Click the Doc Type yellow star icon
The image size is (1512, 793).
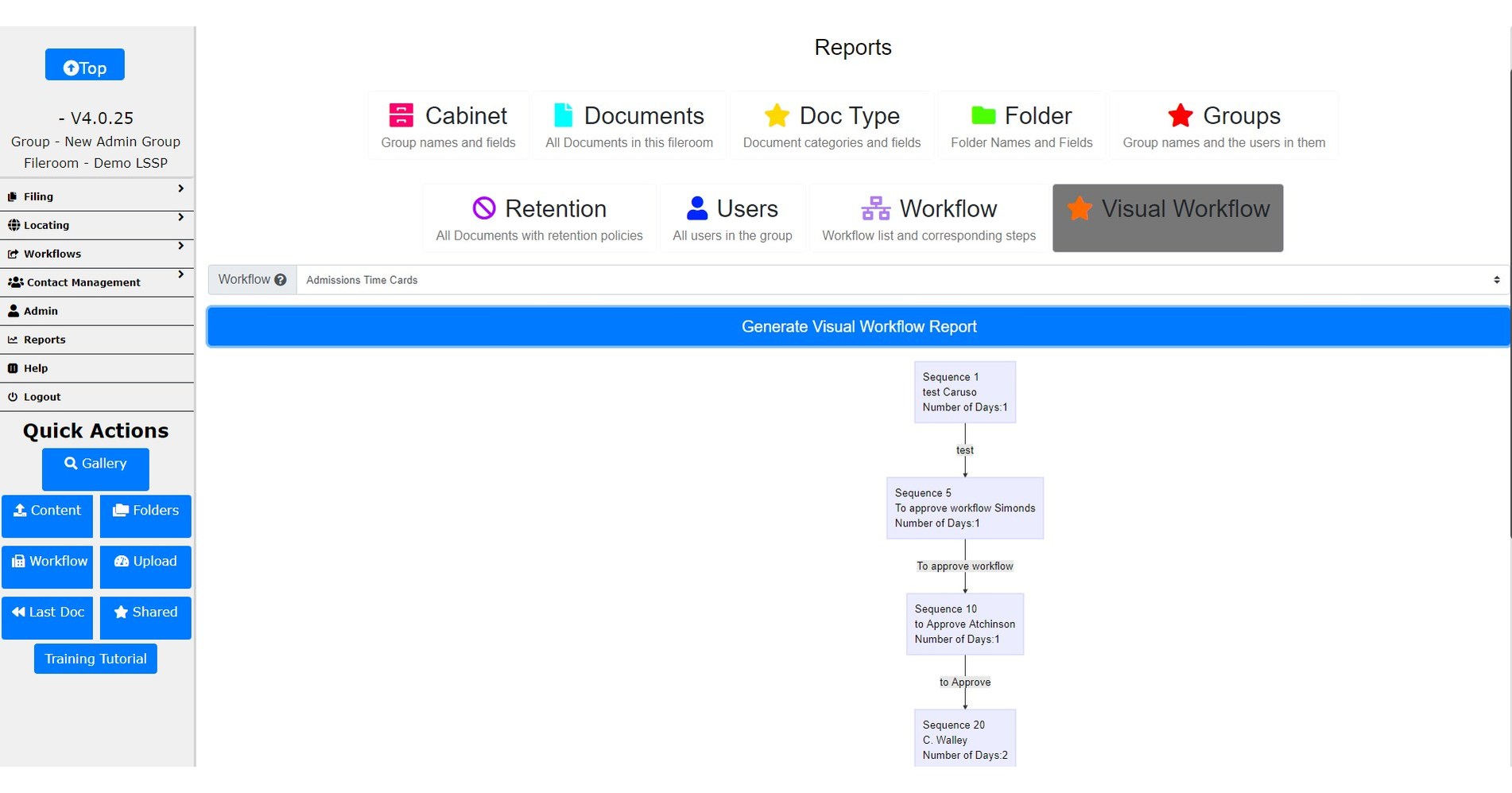click(x=777, y=115)
